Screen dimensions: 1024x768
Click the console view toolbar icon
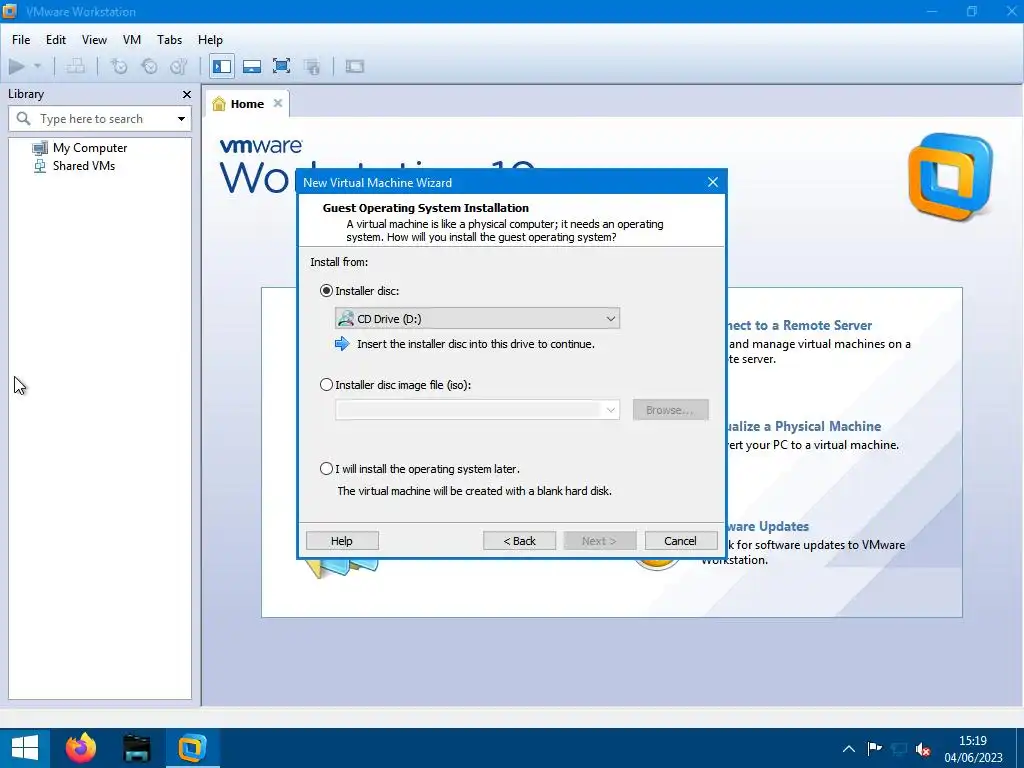tap(355, 66)
